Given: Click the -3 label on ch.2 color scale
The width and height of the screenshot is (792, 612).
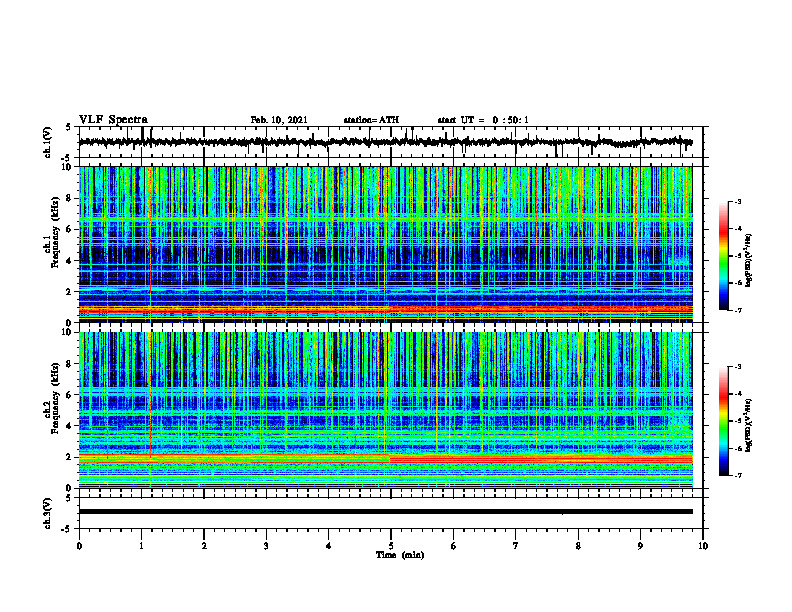Looking at the screenshot, I should (x=738, y=367).
